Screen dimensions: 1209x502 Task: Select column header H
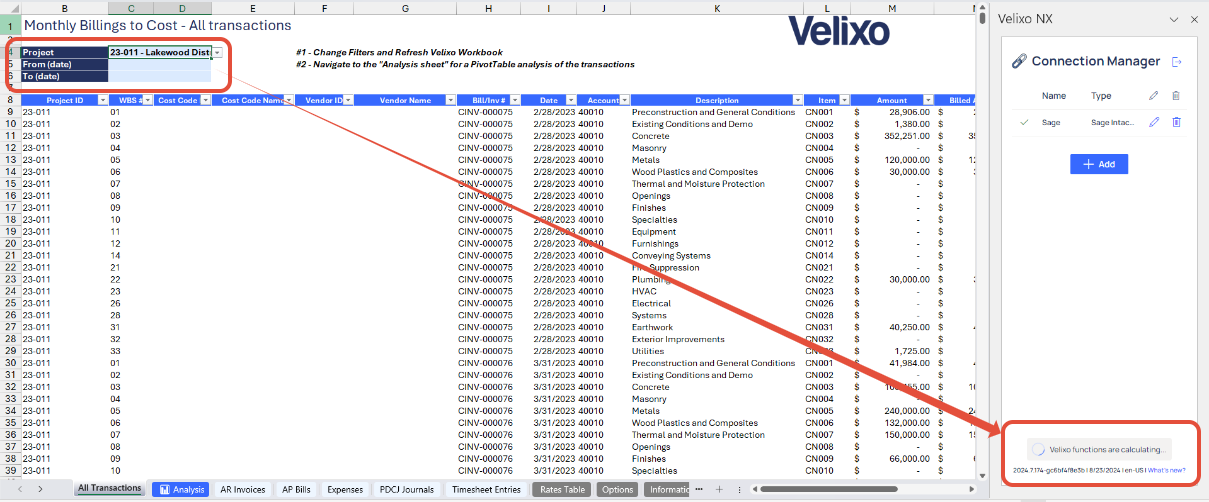click(x=488, y=8)
